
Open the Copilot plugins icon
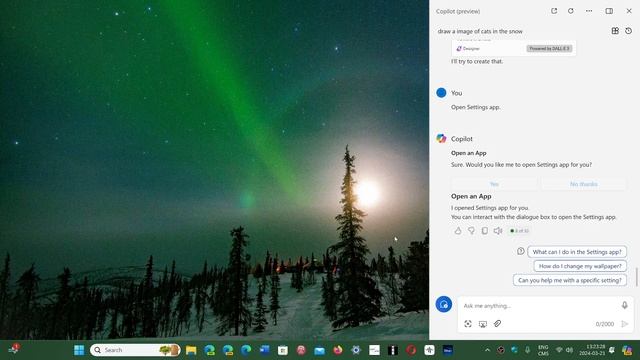(x=615, y=31)
